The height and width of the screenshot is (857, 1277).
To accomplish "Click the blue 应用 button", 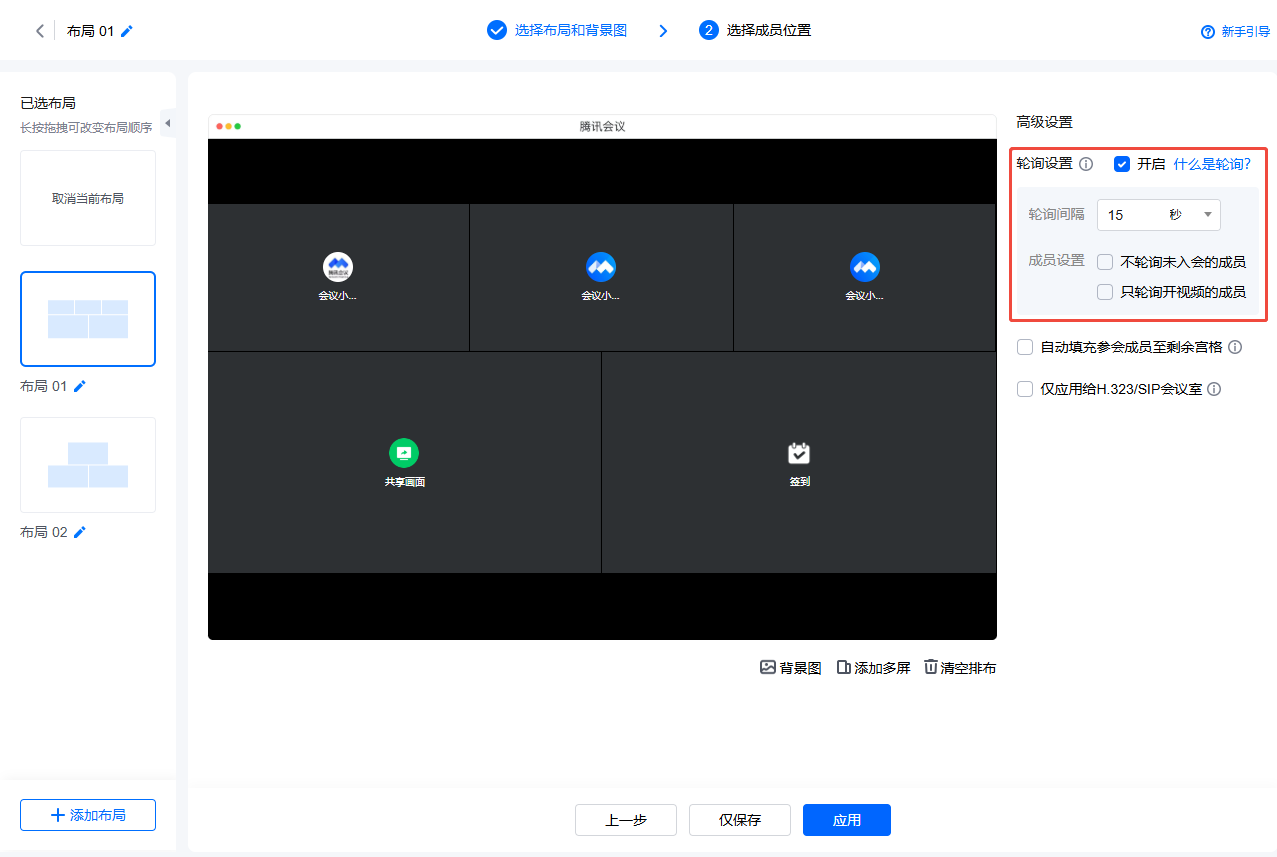I will [847, 820].
